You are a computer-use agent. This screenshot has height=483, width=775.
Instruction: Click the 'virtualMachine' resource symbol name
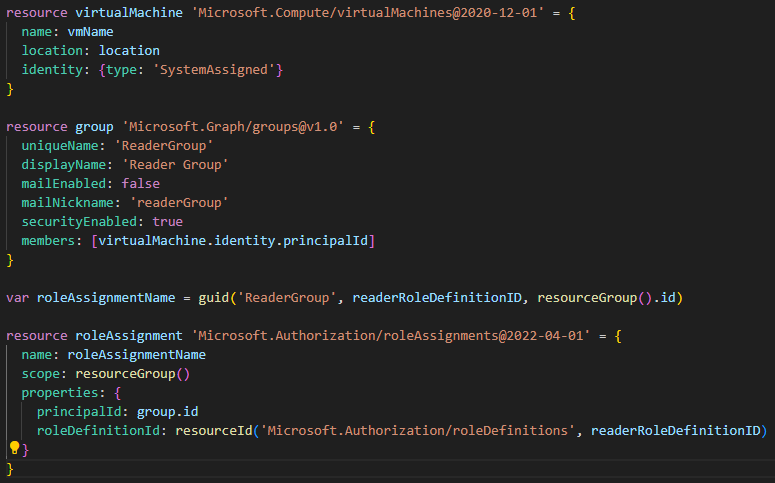tap(129, 12)
